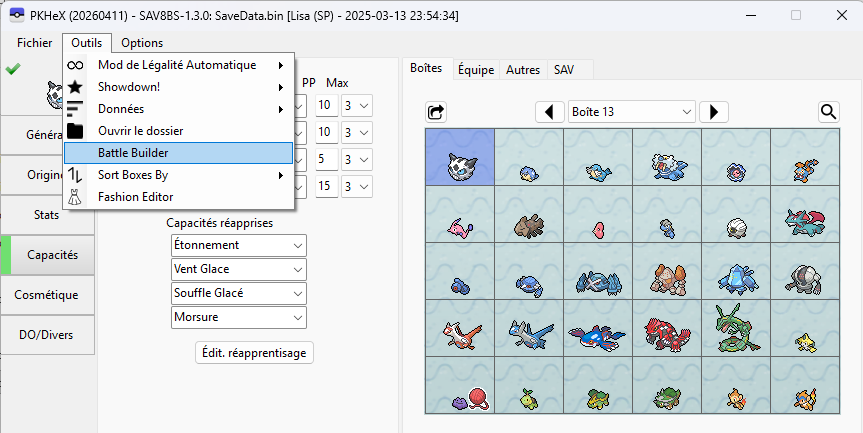
Task: Click the Édit. réapprentissage button
Action: tap(255, 353)
